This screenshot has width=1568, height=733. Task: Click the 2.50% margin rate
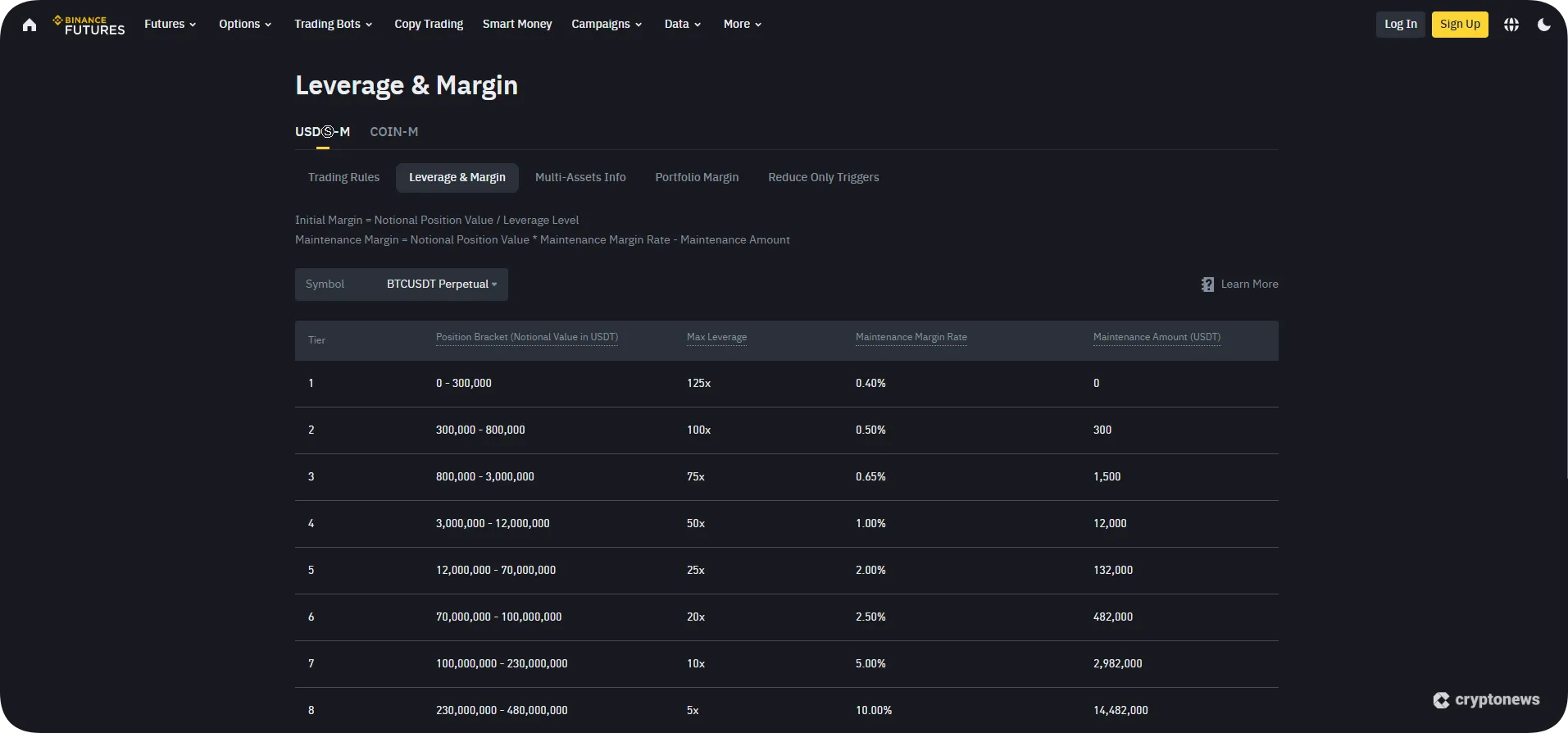[x=870, y=617]
